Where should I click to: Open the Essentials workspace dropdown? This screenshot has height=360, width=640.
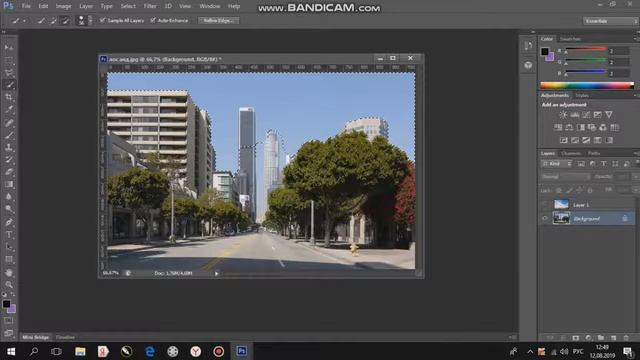[610, 21]
